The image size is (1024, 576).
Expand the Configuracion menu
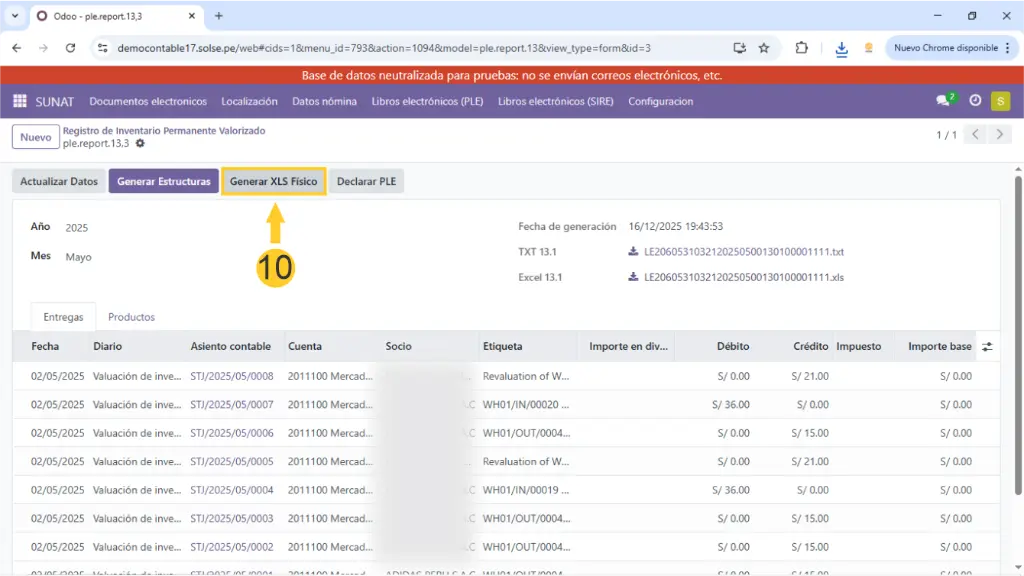click(x=660, y=101)
